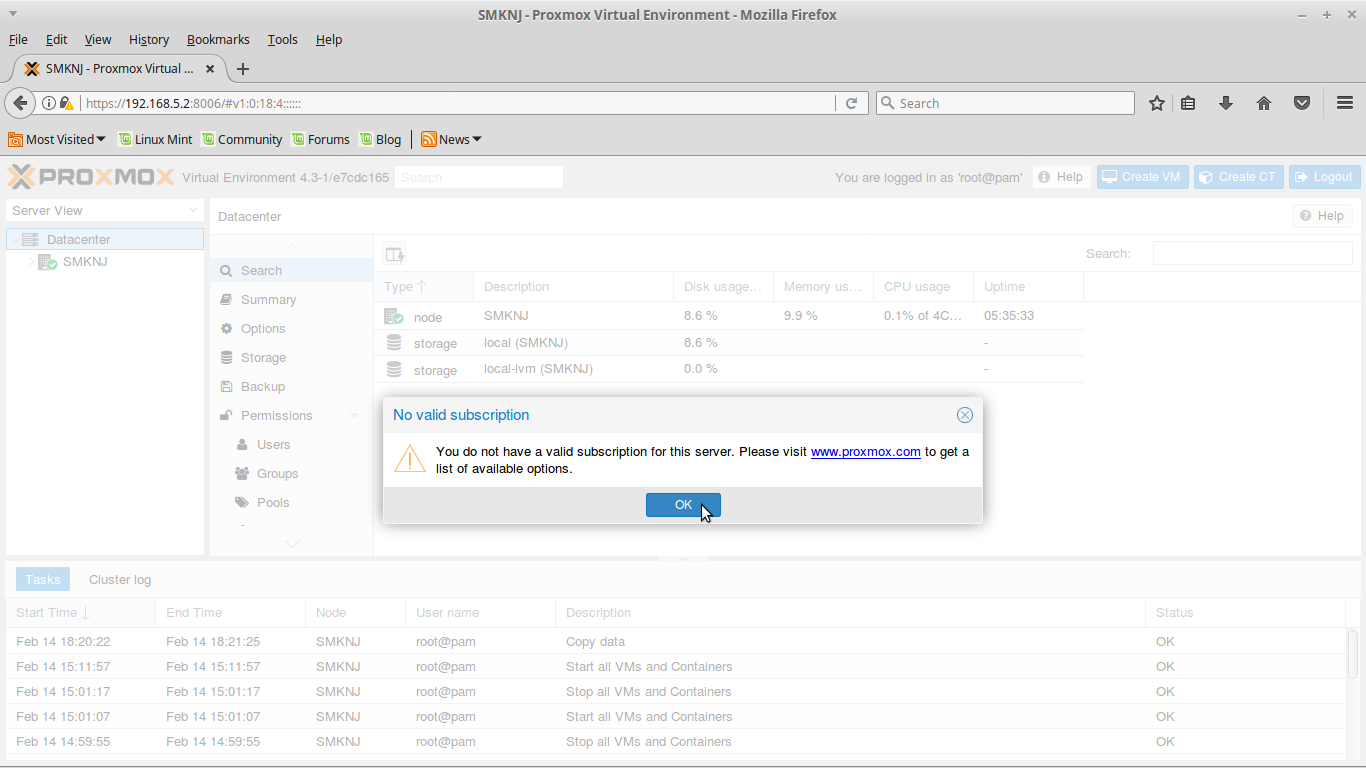Select the Copy data task row
This screenshot has width=1366, height=768.
[676, 642]
